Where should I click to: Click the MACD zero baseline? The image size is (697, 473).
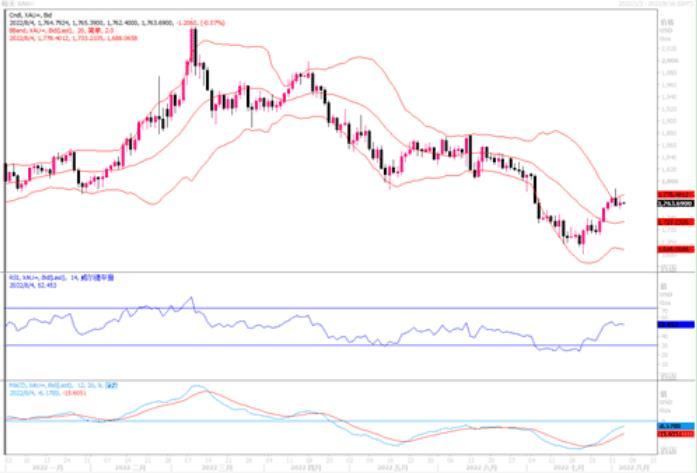[300, 421]
